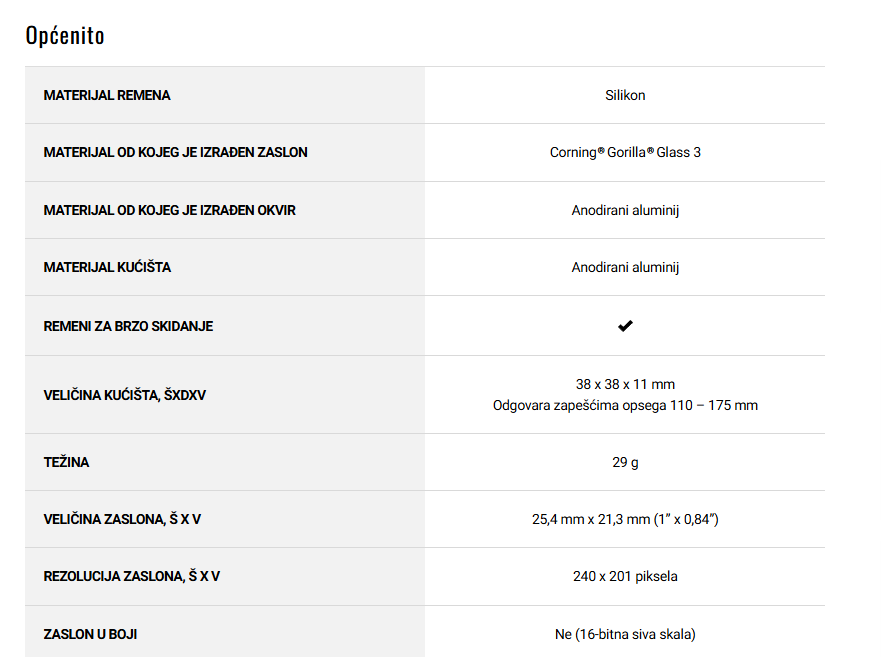Click VELIČINA KUĆIŠTA, ŠXDXV label

coord(124,395)
